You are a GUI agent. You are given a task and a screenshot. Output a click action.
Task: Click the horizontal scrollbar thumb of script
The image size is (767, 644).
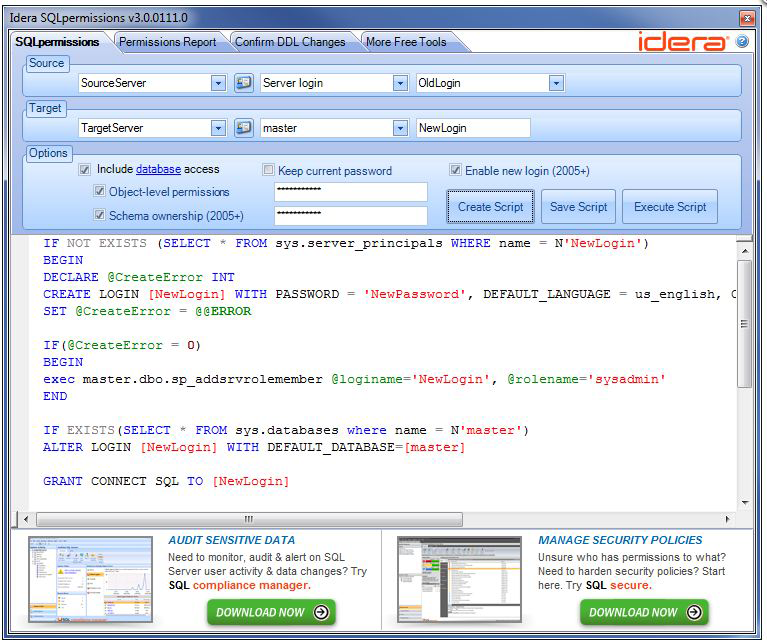[249, 519]
